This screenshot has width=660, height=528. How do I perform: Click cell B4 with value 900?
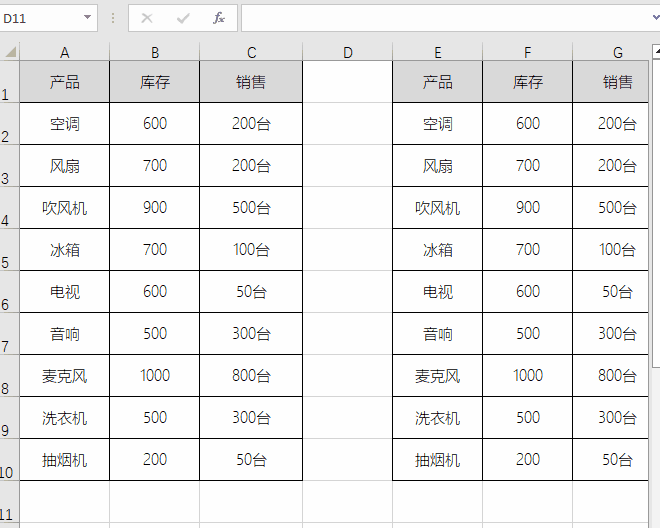tap(154, 208)
